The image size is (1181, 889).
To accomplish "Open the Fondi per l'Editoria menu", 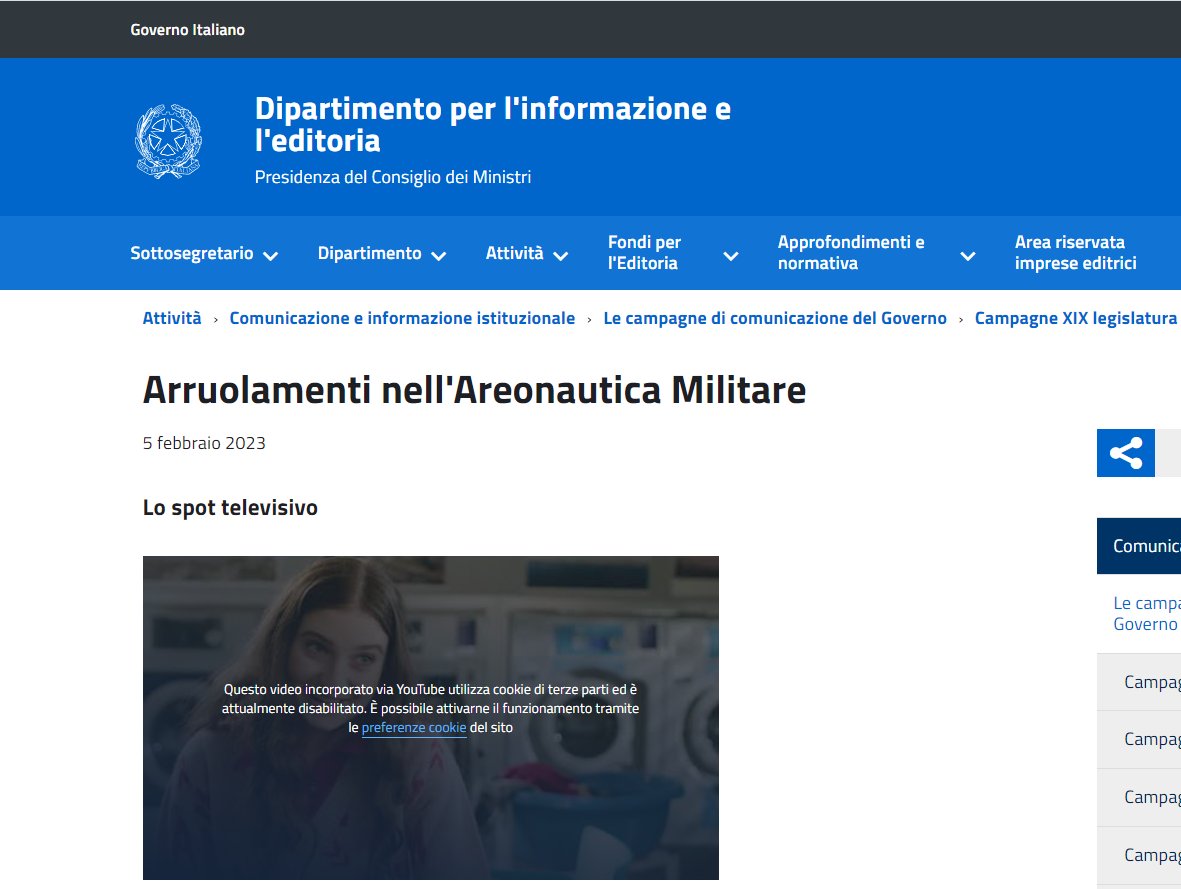I will pos(644,252).
